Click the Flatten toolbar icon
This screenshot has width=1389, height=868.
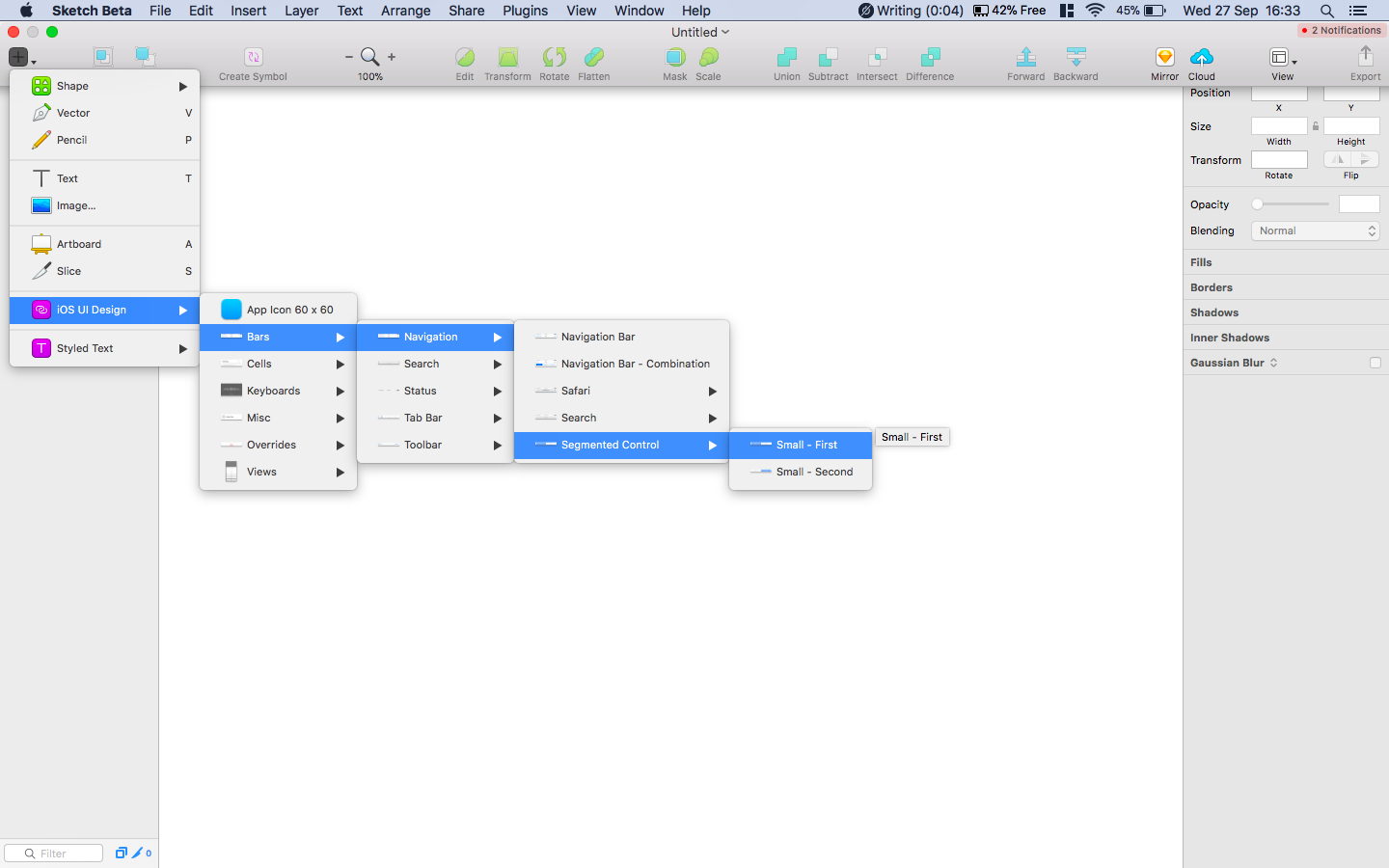tap(594, 57)
